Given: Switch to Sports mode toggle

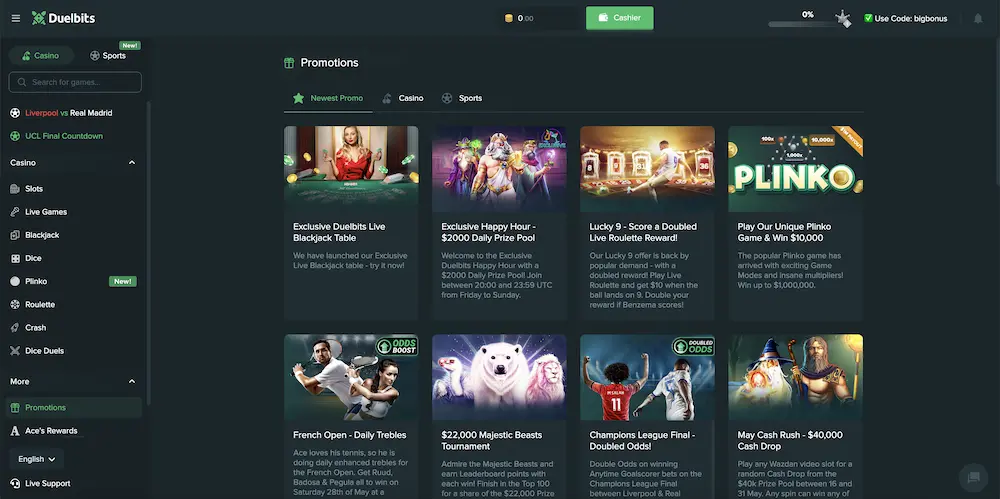Looking at the screenshot, I should tap(108, 56).
